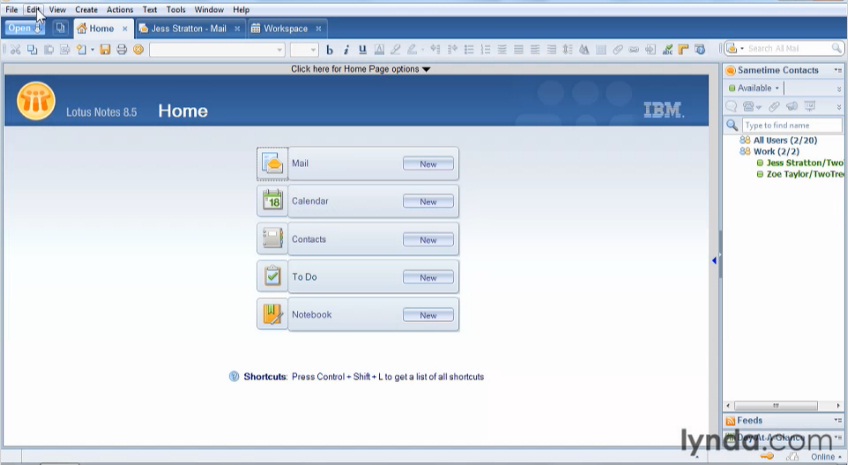Open the Feeds panel menu
This screenshot has width=848, height=465.
(x=838, y=420)
